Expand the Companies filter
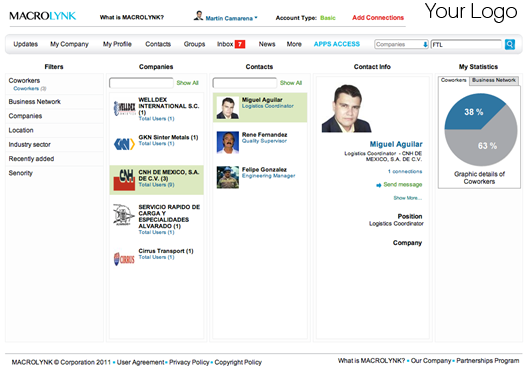 coord(25,116)
